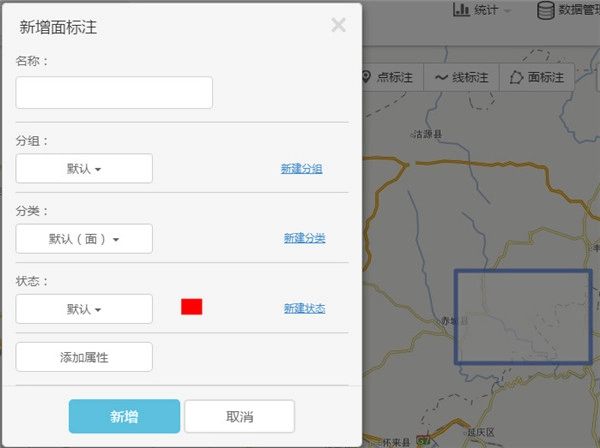Click the 数据管理 database icon
Screen dimensions: 600x448
coord(545,10)
